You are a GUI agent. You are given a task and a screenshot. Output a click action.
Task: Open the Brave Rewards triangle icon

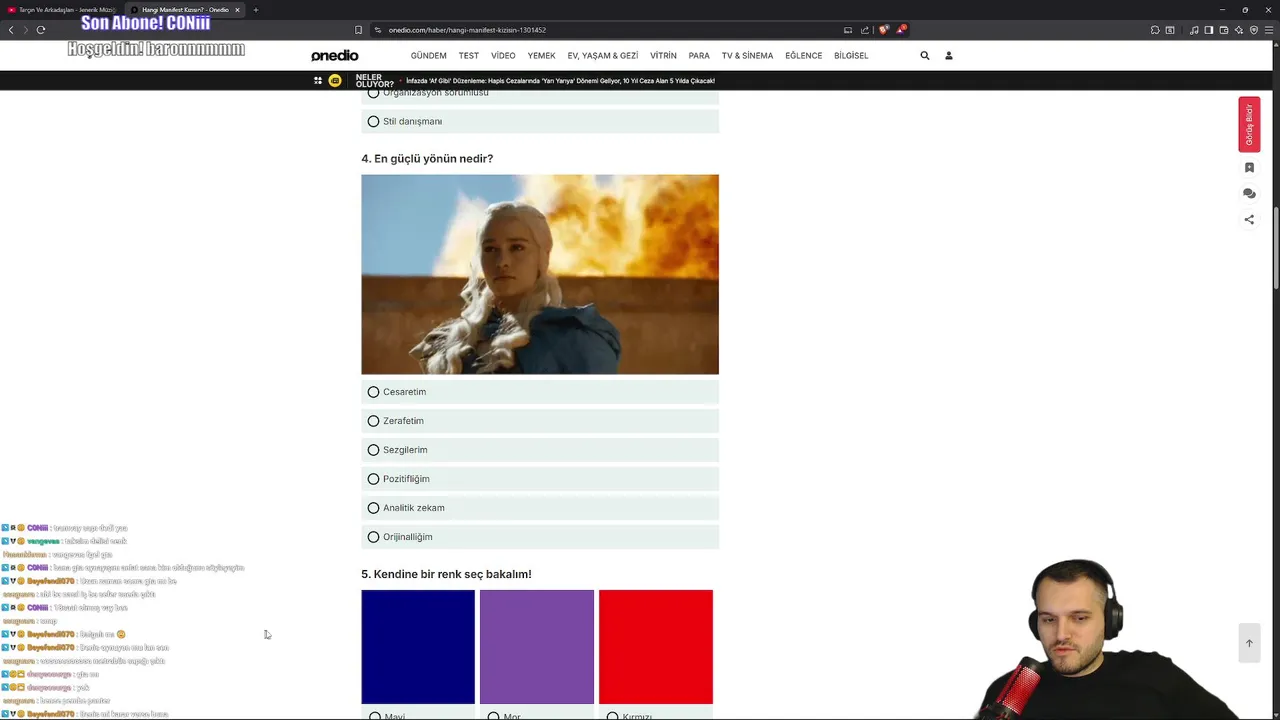tap(900, 30)
